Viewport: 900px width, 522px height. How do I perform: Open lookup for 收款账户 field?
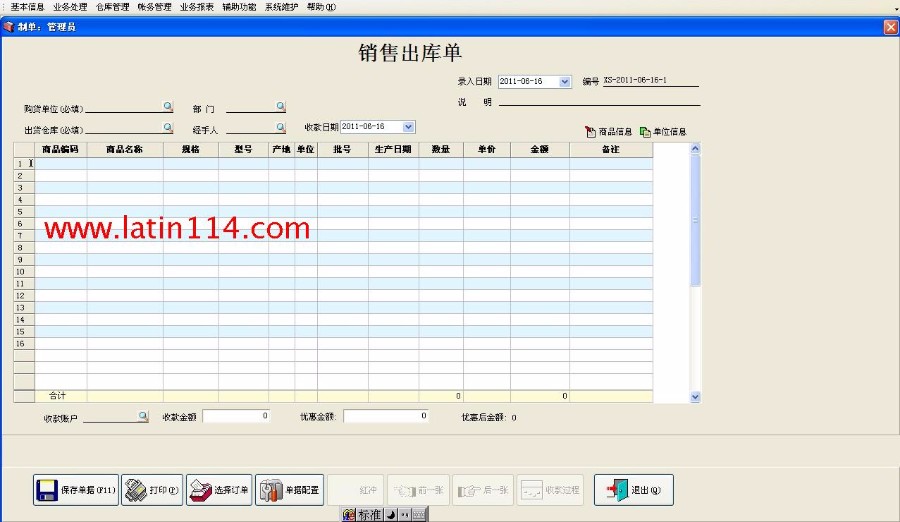click(x=143, y=416)
